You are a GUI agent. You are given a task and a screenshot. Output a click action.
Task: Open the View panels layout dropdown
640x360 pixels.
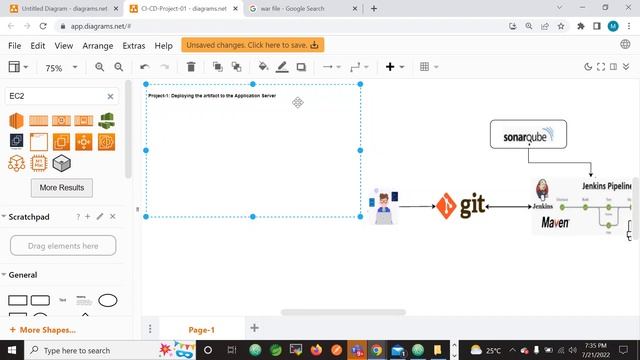coord(18,67)
